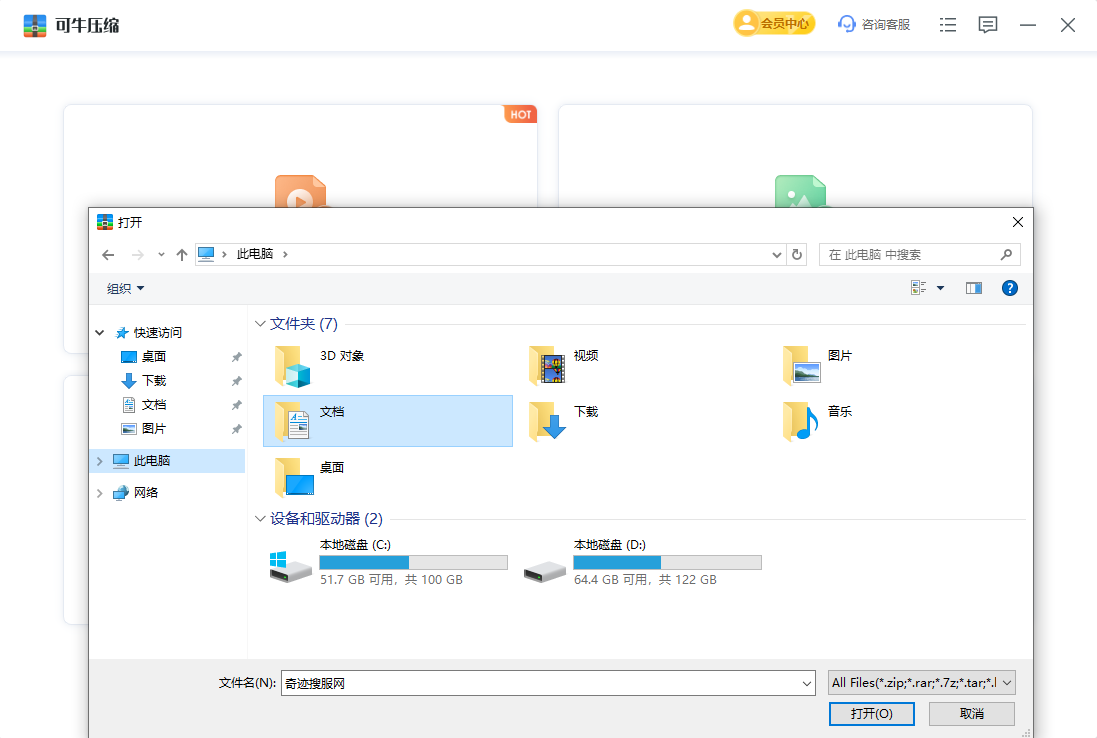Collapse the 快速访问 tree node
The height and width of the screenshot is (738, 1097).
[x=100, y=333]
